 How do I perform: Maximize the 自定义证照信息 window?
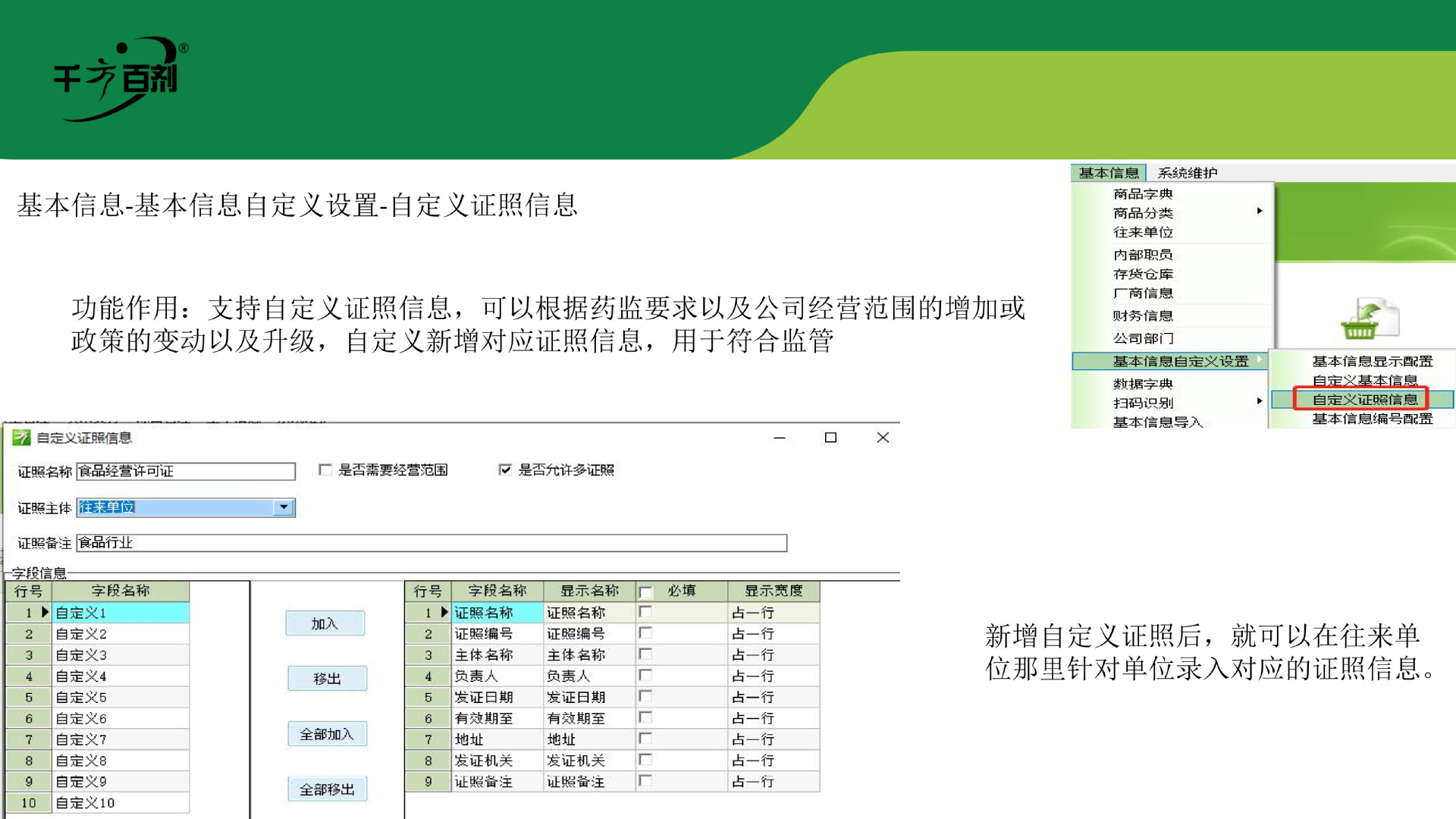(830, 438)
